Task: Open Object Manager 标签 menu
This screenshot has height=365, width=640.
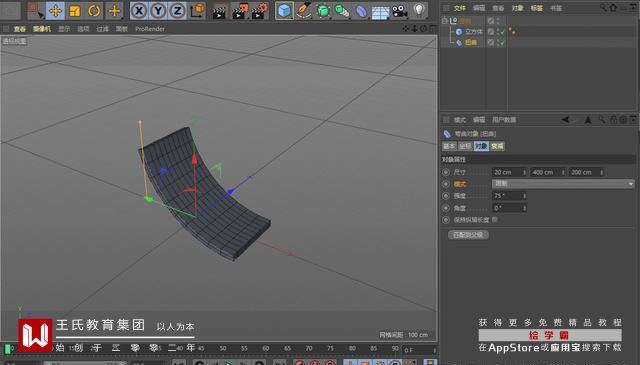Action: [x=536, y=8]
